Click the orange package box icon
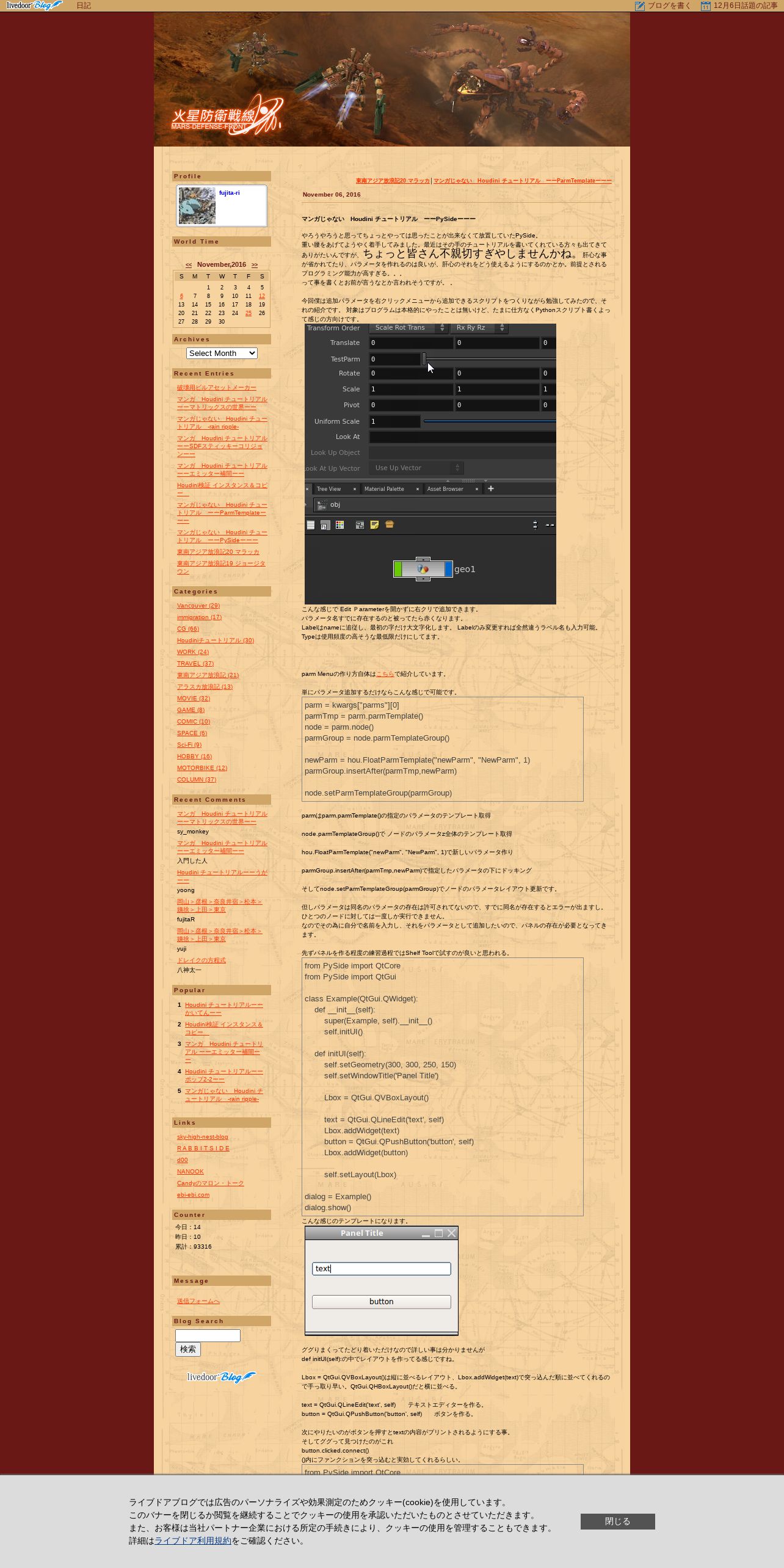This screenshot has height=1568, width=784. point(390,525)
